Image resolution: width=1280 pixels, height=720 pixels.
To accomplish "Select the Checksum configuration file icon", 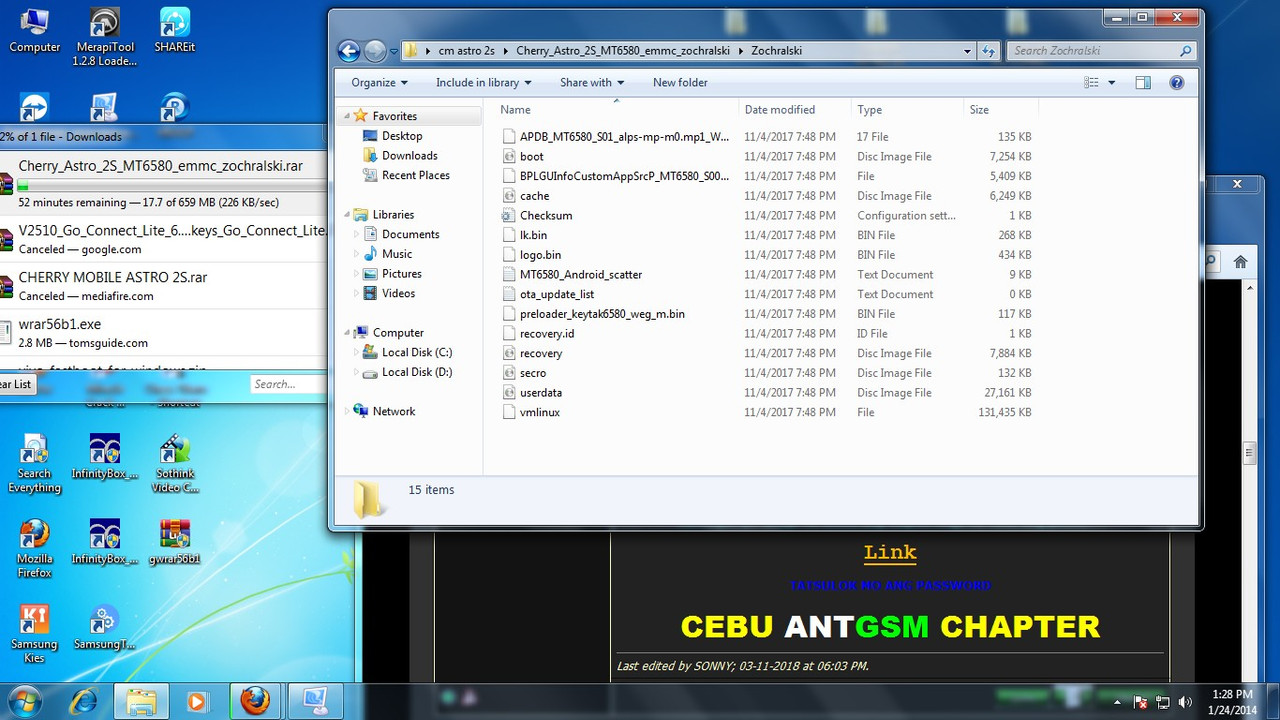I will coord(509,215).
